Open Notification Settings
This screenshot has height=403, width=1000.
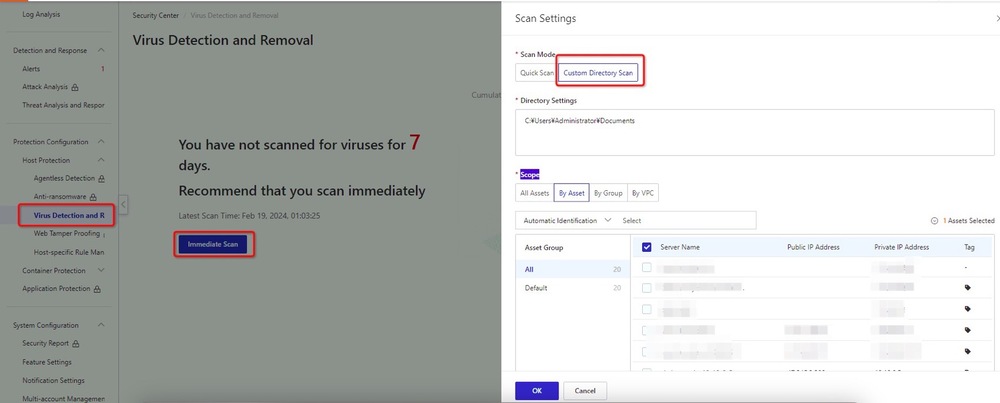pos(54,381)
